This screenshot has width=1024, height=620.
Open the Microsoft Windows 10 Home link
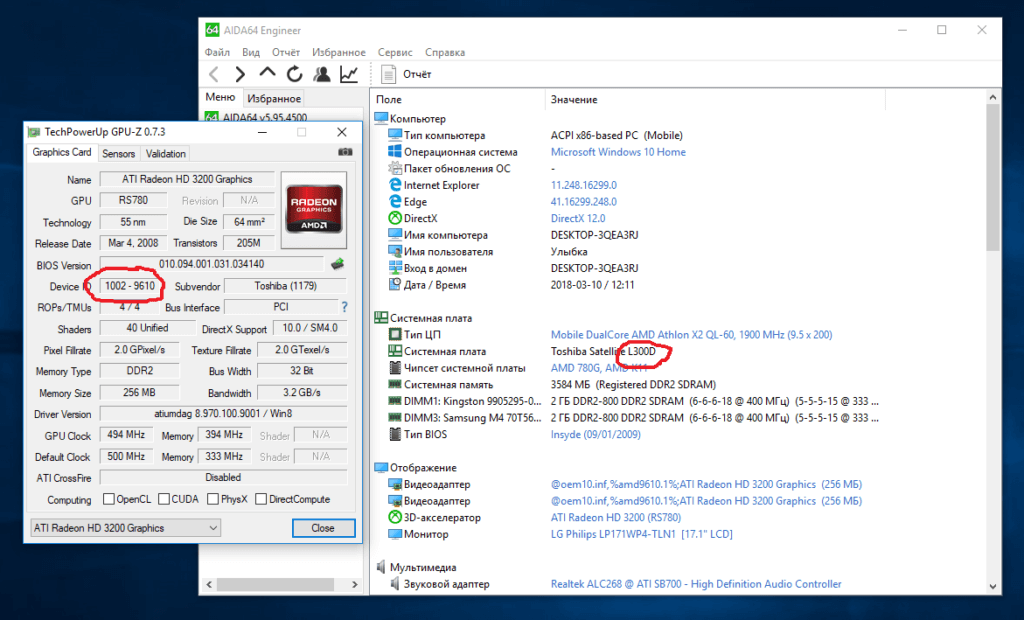coord(618,152)
